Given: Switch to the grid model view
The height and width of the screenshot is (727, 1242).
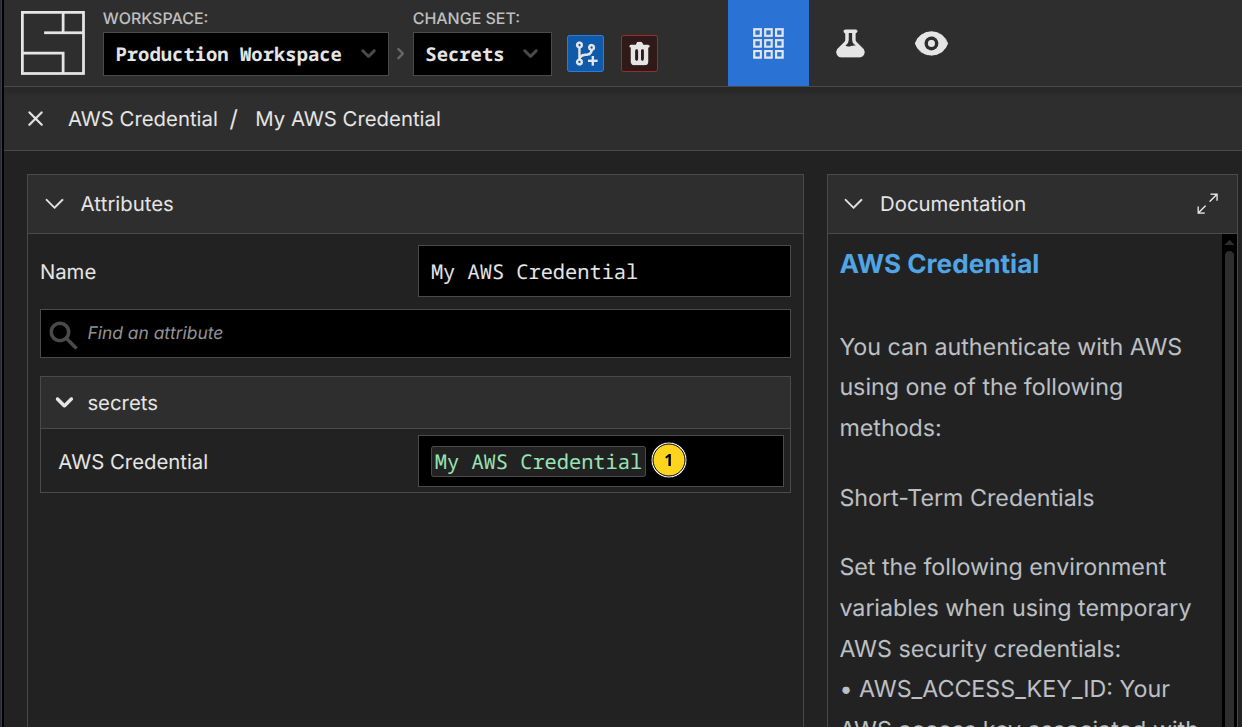Looking at the screenshot, I should (768, 43).
